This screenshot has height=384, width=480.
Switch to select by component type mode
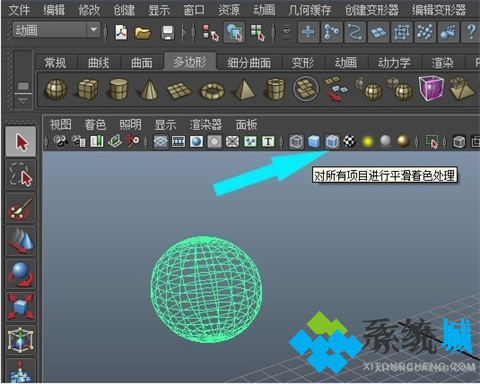pos(258,32)
